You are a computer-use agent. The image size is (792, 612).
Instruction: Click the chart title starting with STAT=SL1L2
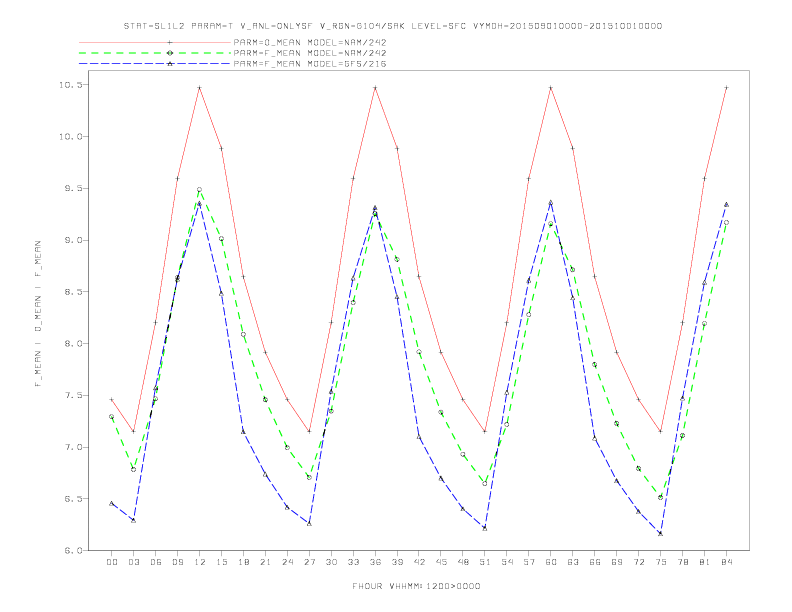[392, 26]
